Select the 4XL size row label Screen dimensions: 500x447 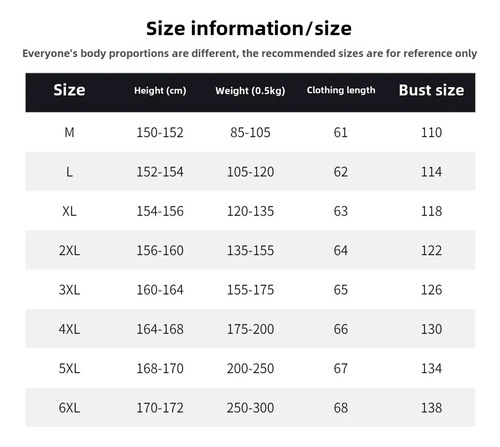click(x=69, y=329)
